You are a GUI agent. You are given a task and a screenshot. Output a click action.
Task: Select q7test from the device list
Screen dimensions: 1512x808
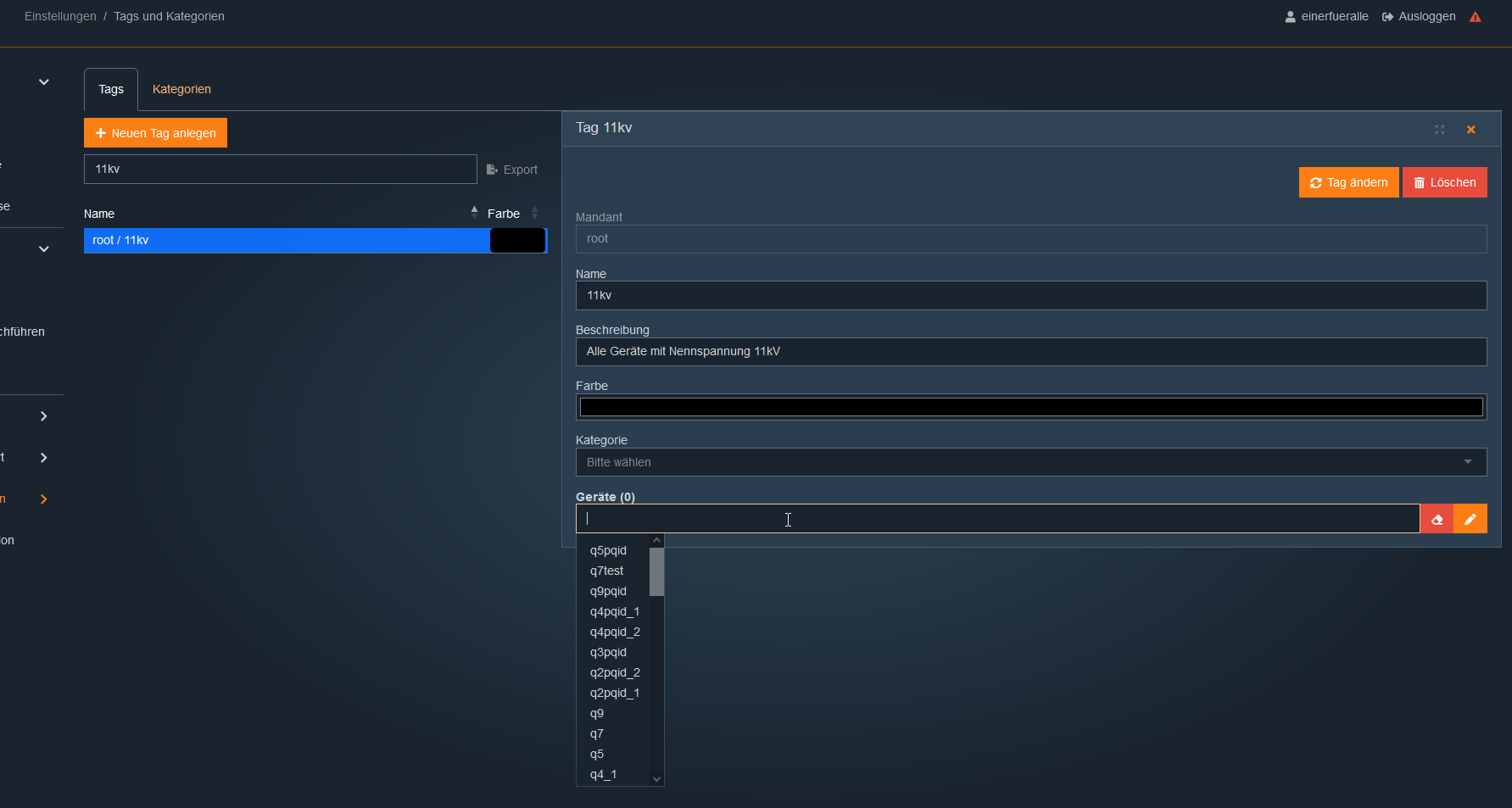click(x=606, y=571)
